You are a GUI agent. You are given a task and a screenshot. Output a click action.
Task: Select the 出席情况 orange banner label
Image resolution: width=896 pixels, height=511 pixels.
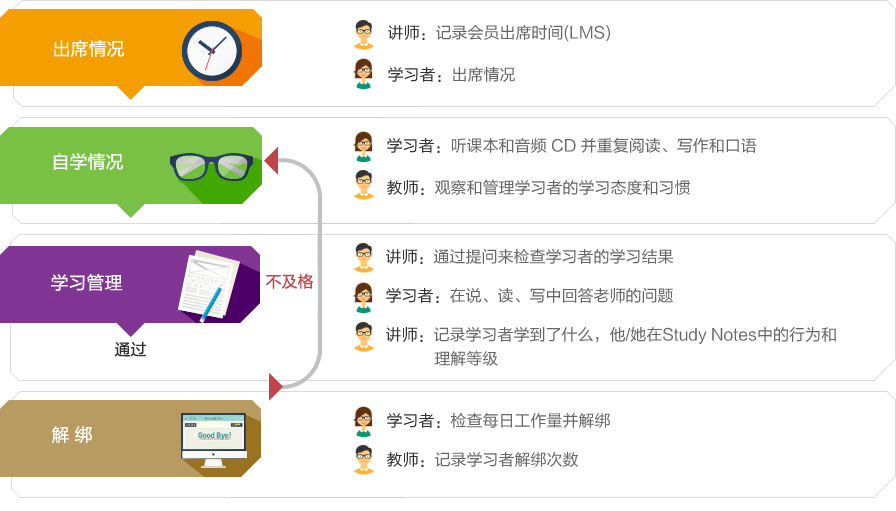click(x=89, y=49)
